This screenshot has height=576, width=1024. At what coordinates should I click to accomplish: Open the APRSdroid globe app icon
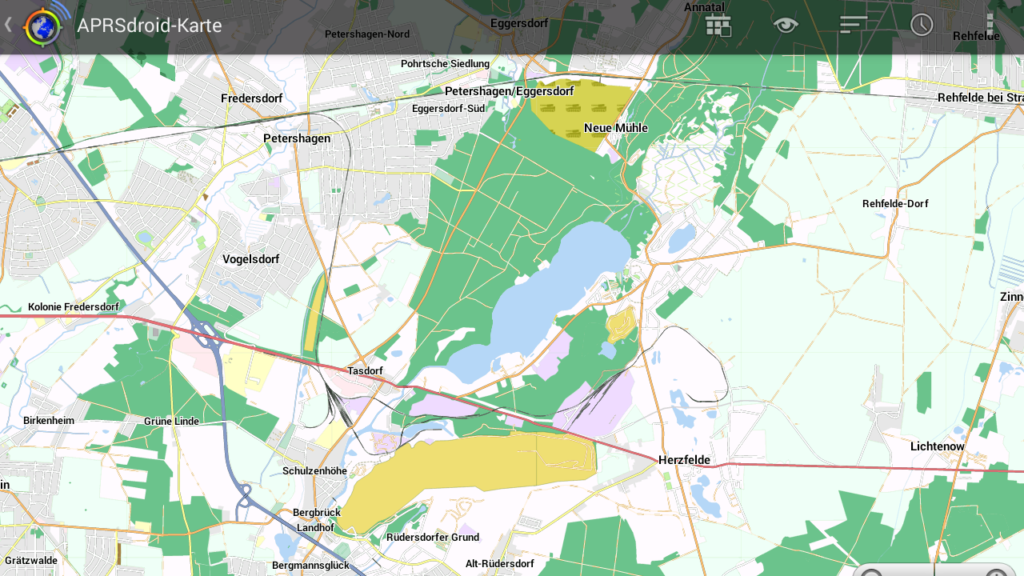click(43, 26)
